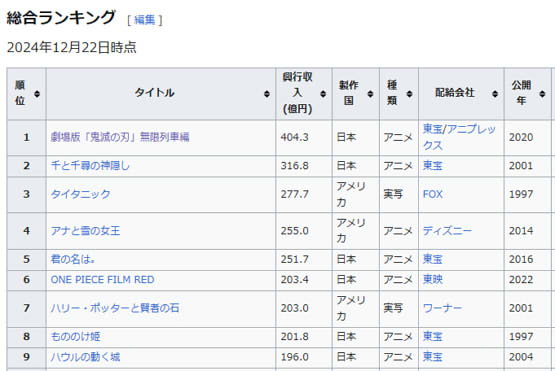Click ワーナー distributor link
Image resolution: width=555 pixels, height=371 pixels.
(442, 308)
